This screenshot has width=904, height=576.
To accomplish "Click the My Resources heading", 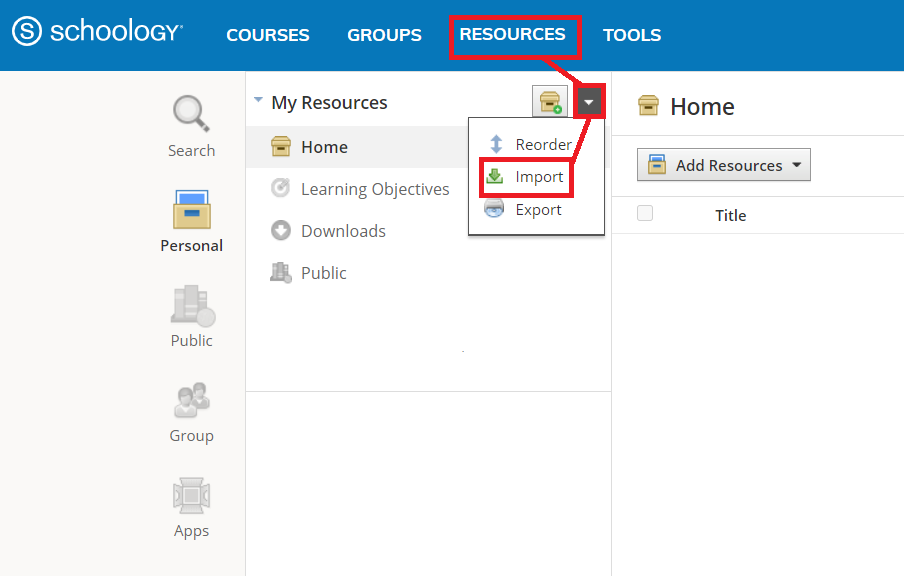I will click(329, 103).
